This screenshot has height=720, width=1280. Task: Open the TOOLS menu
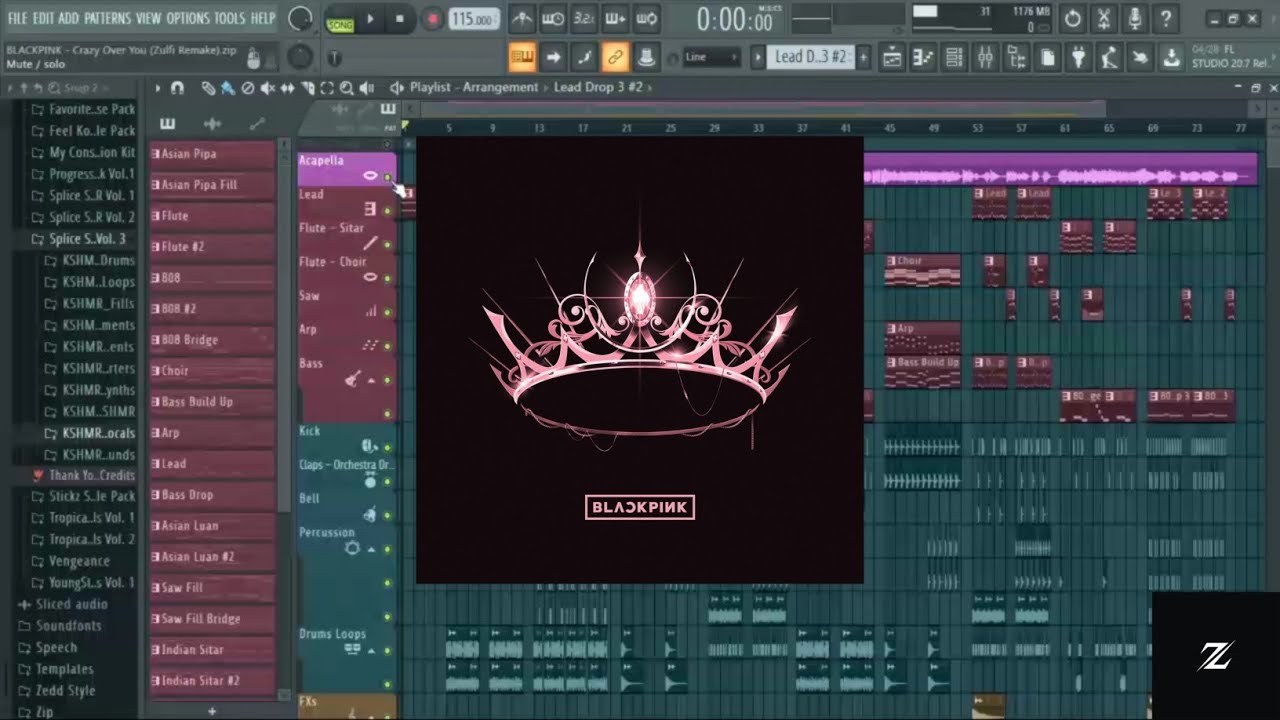(229, 18)
